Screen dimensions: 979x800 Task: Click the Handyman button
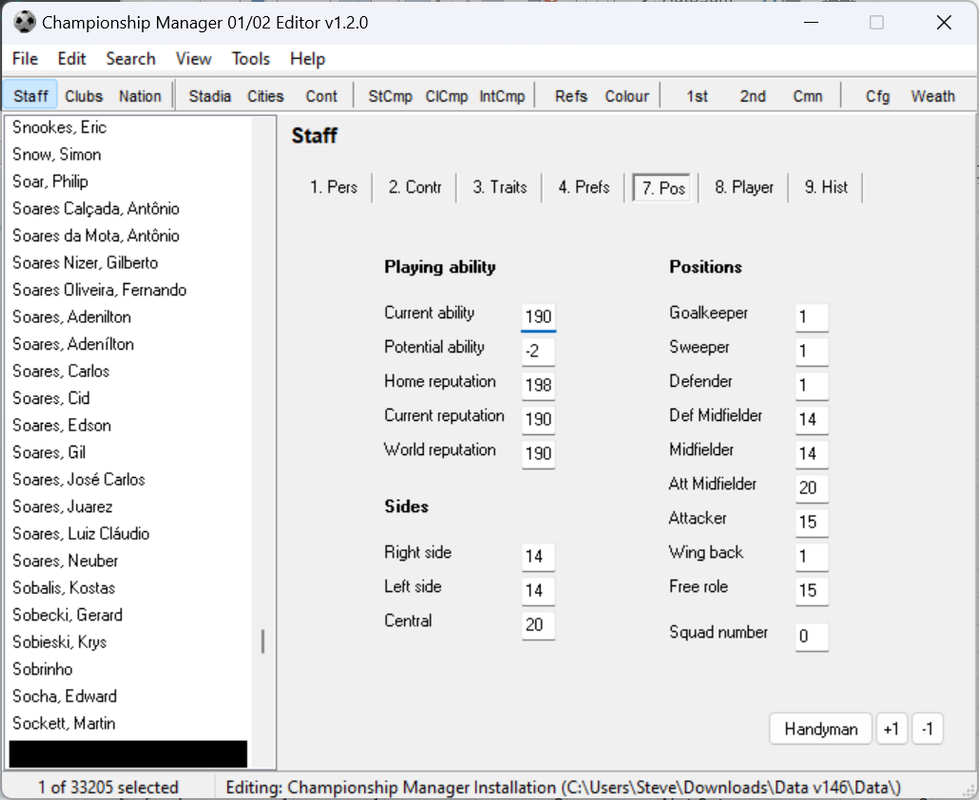pos(820,729)
